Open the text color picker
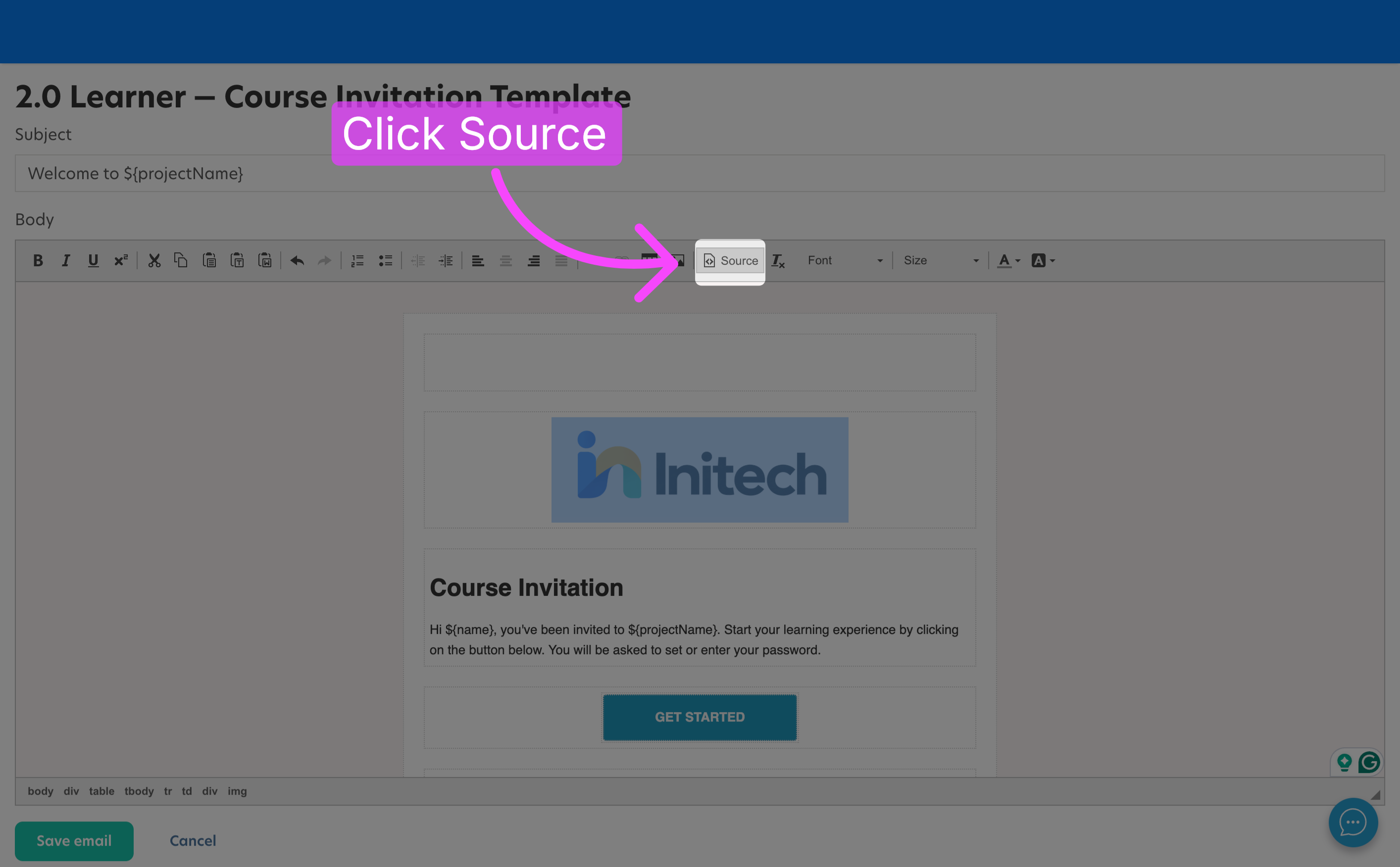This screenshot has width=1400, height=867. [x=1008, y=261]
